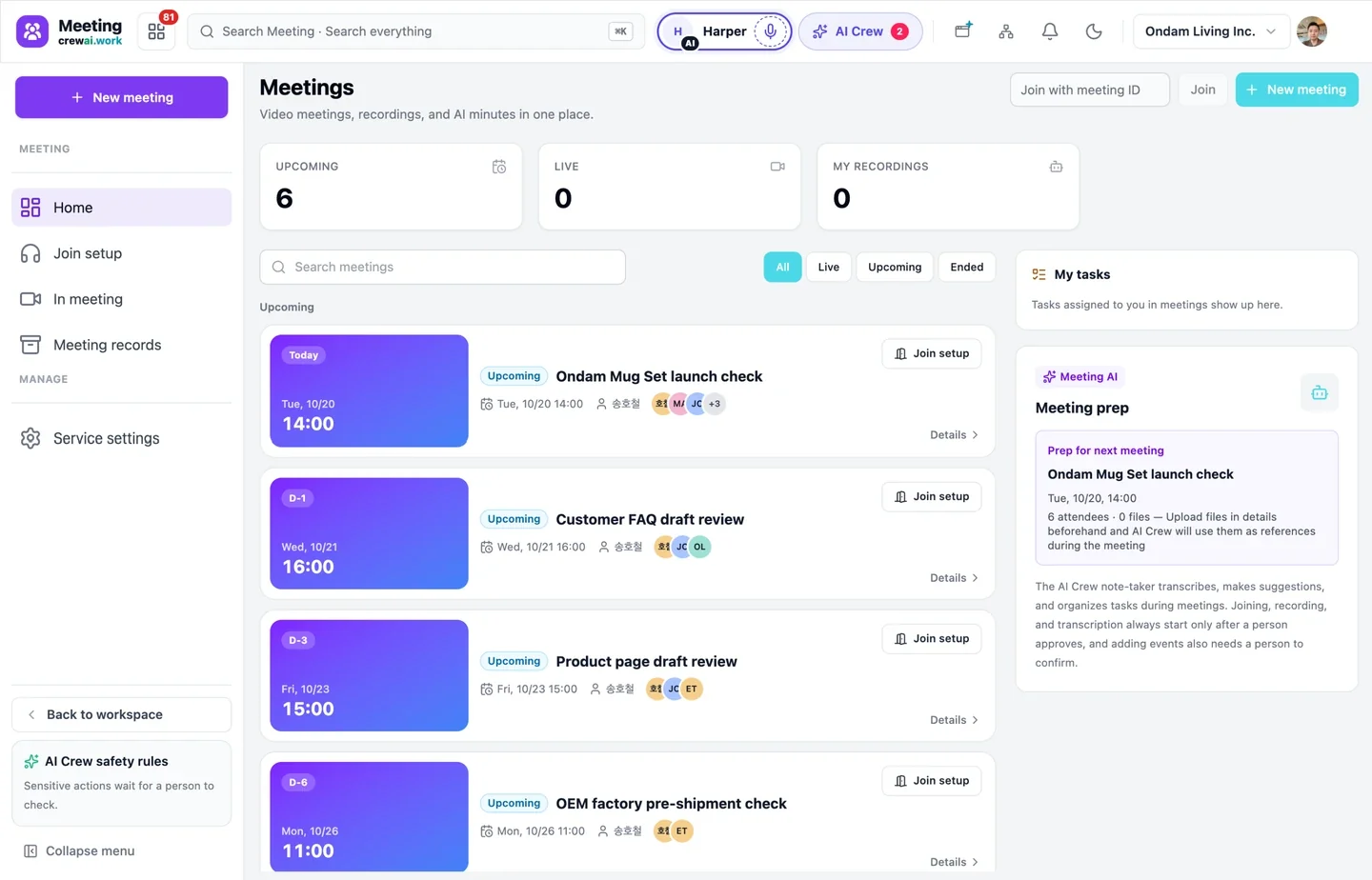Image resolution: width=1372 pixels, height=880 pixels.
Task: Toggle dark mode moon icon
Action: tap(1094, 31)
